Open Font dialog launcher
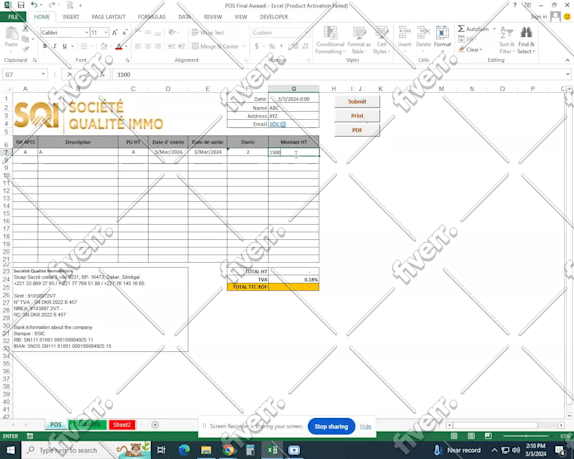This screenshot has height=459, width=574. coord(127,60)
